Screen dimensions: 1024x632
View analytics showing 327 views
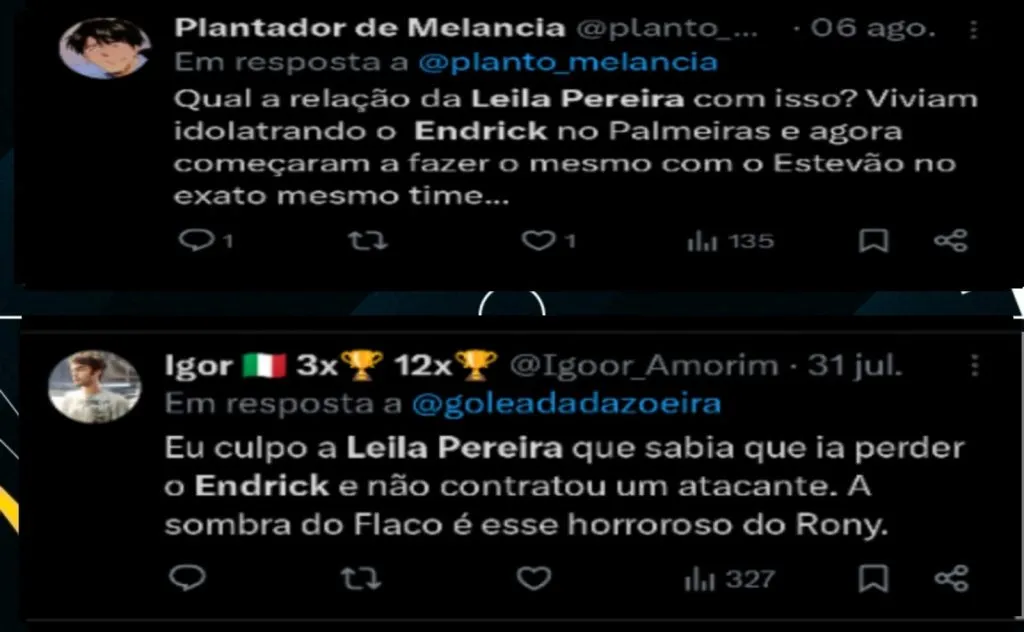pos(729,579)
